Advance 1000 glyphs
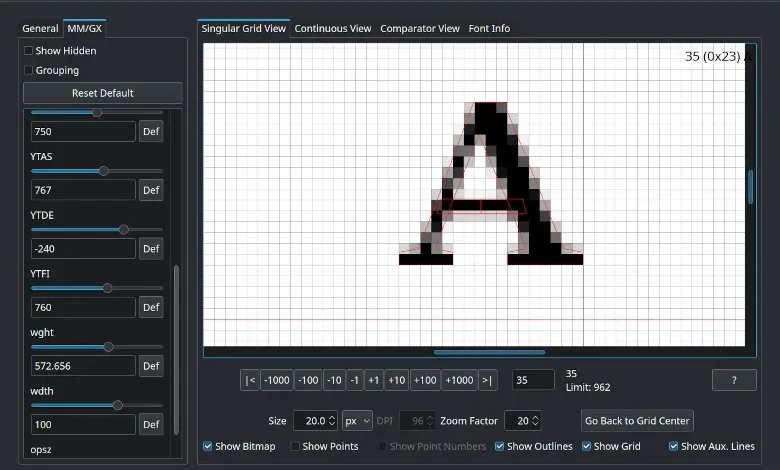Screen dimensions: 780x470 [x=459, y=380]
